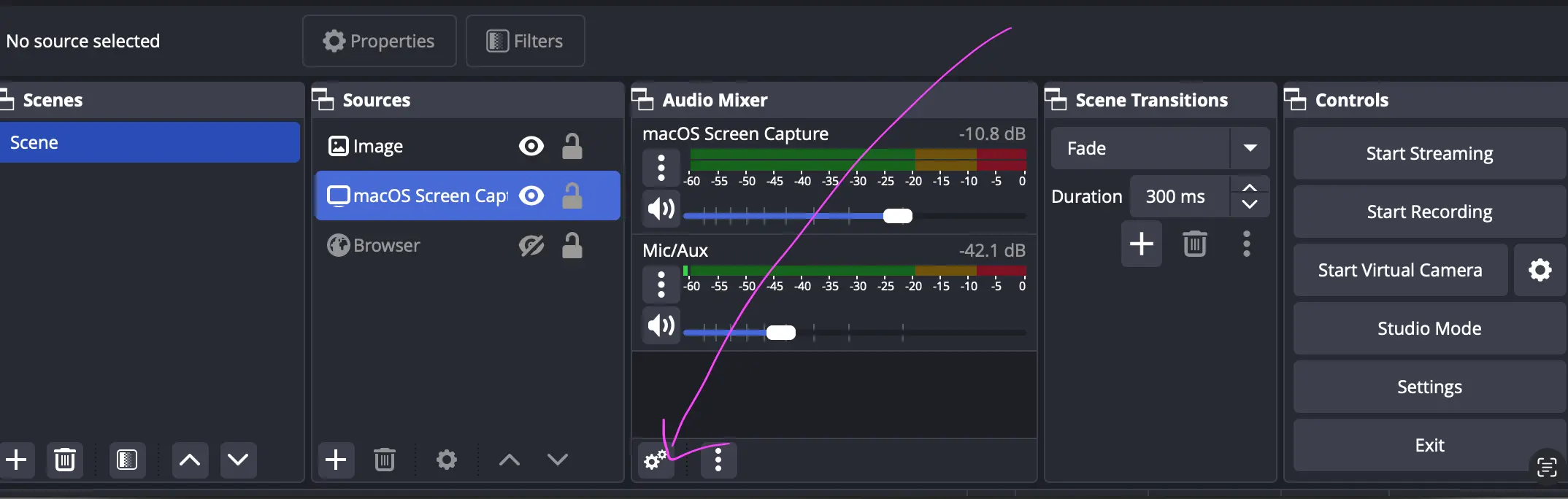
Task: Open Advanced Audio Properties gears icon
Action: point(656,460)
